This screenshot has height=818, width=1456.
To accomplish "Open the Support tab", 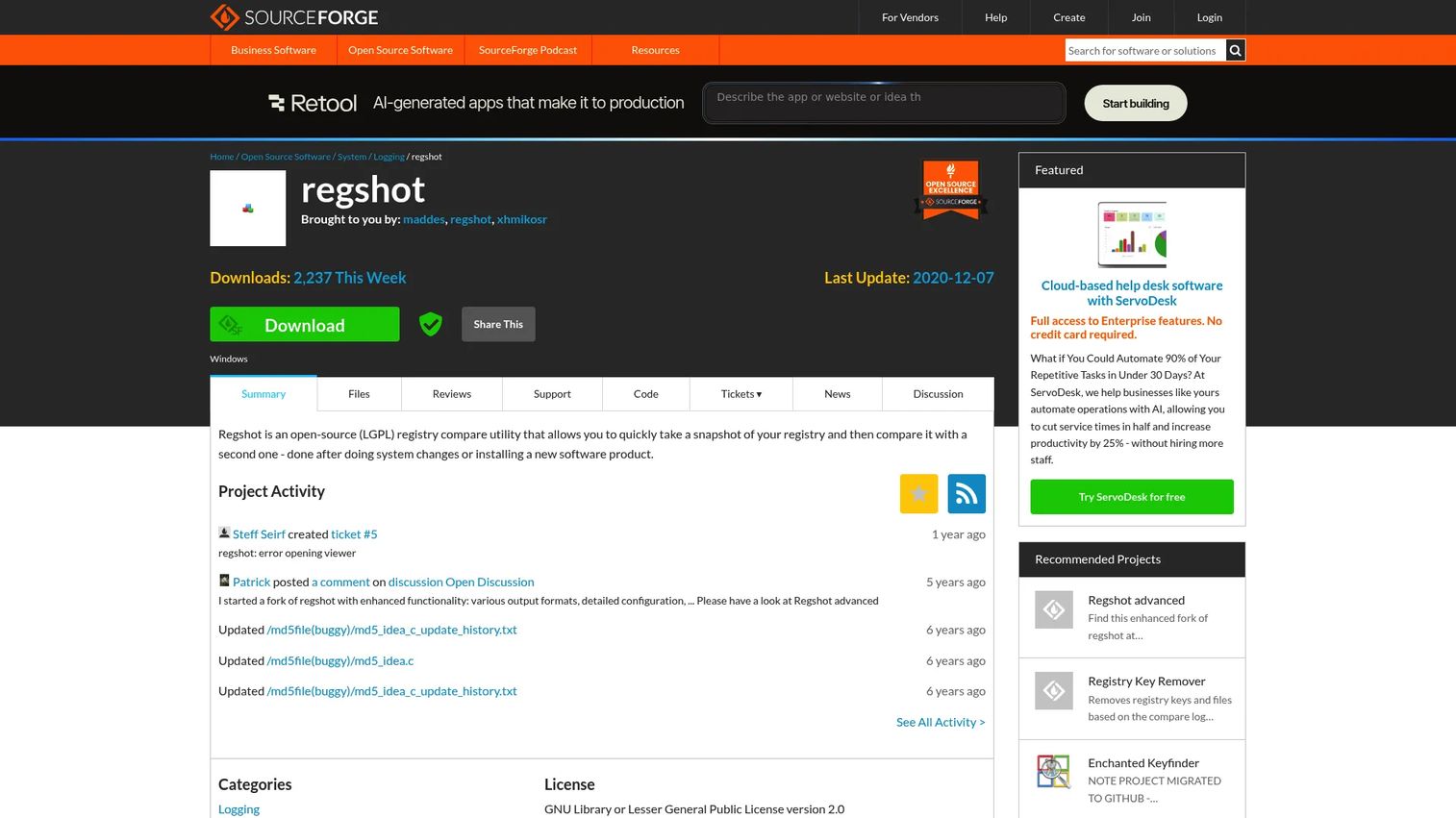I will (552, 394).
